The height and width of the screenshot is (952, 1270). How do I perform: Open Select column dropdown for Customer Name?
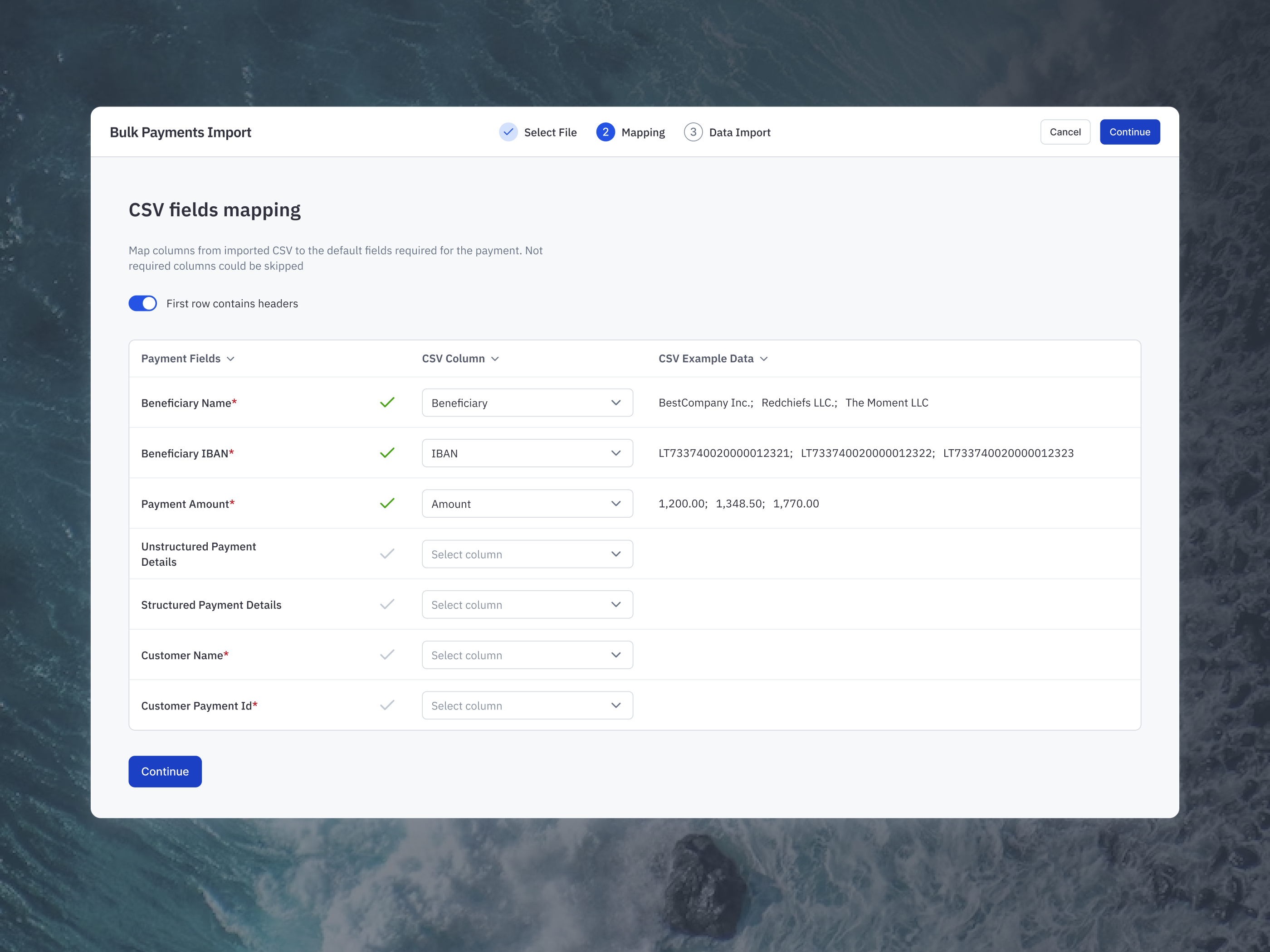[527, 655]
